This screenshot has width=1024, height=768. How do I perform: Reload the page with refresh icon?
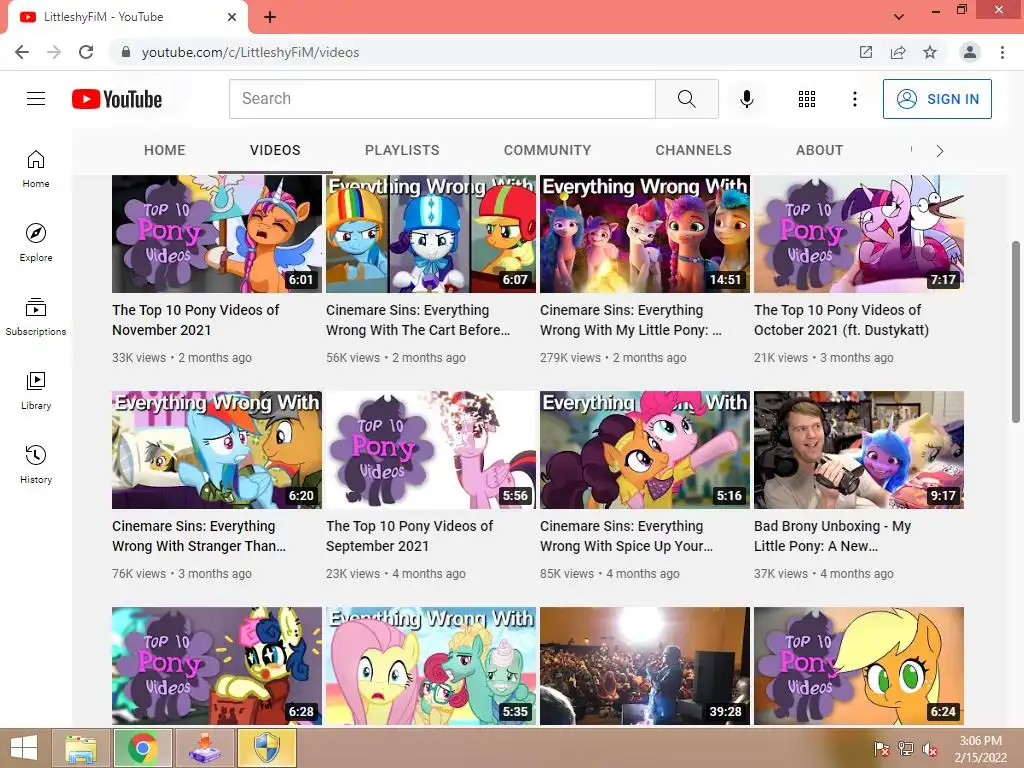86,52
